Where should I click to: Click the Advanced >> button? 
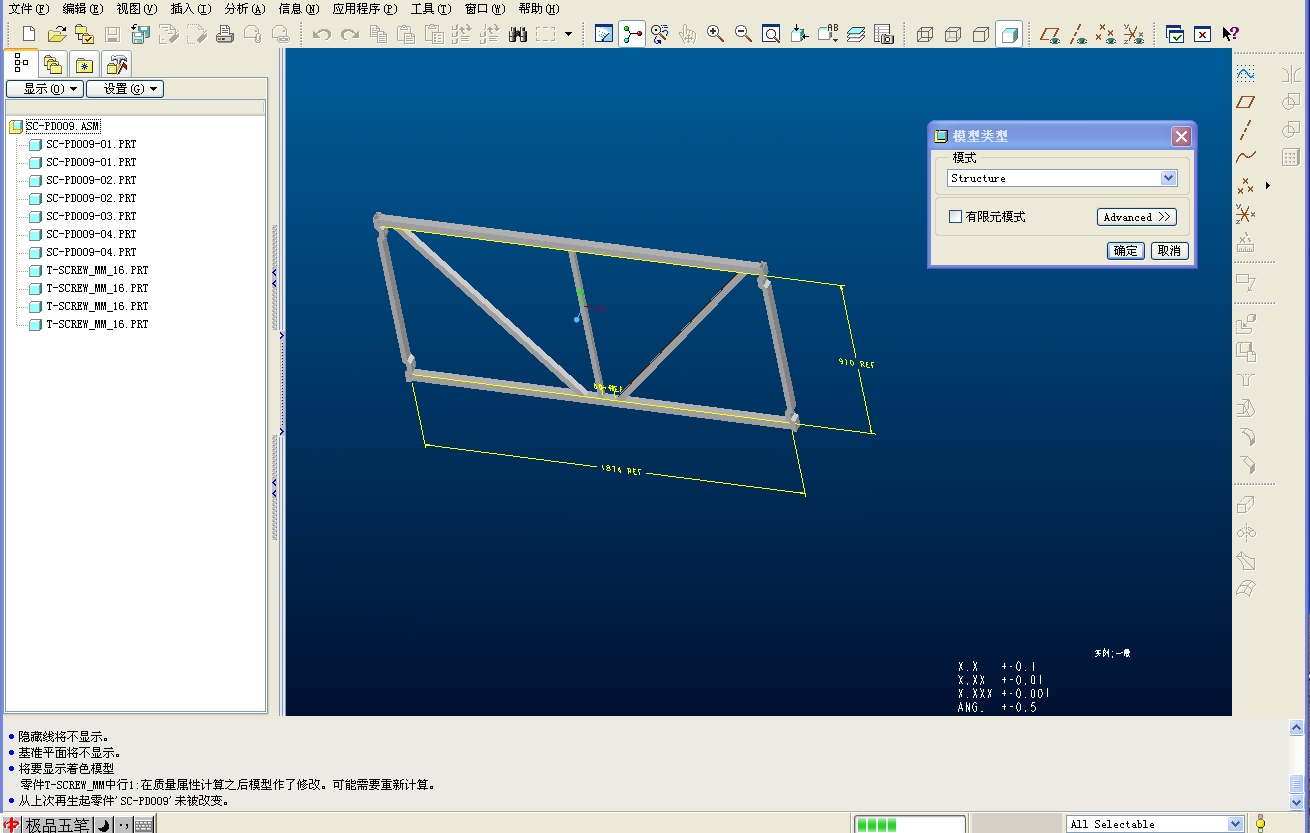1136,217
